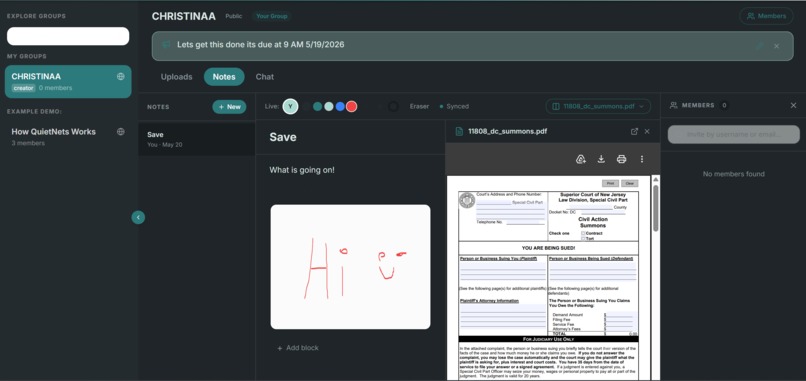
Task: Click the PDF vertical scrollbar thumb
Action: [655, 208]
